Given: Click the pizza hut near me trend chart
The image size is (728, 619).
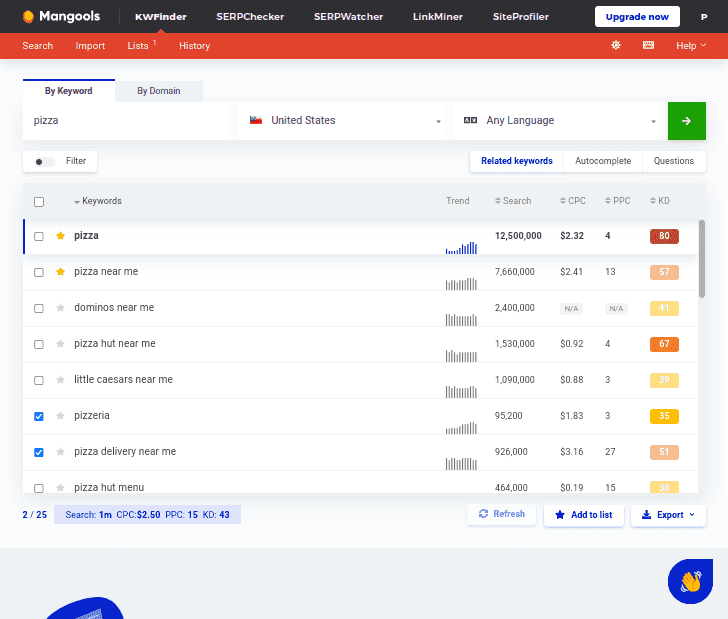Looking at the screenshot, I should click(x=461, y=356).
